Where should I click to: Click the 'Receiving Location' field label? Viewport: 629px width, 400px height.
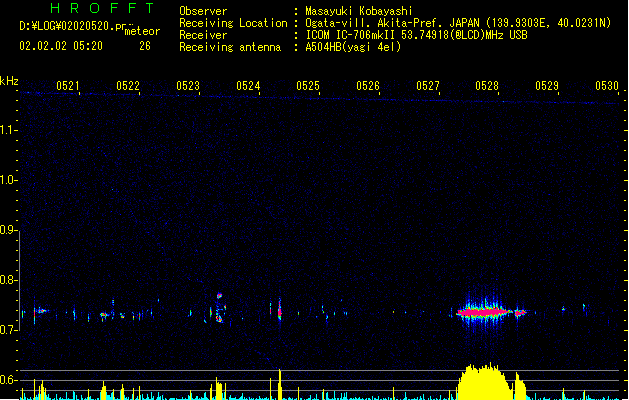[x=233, y=23]
